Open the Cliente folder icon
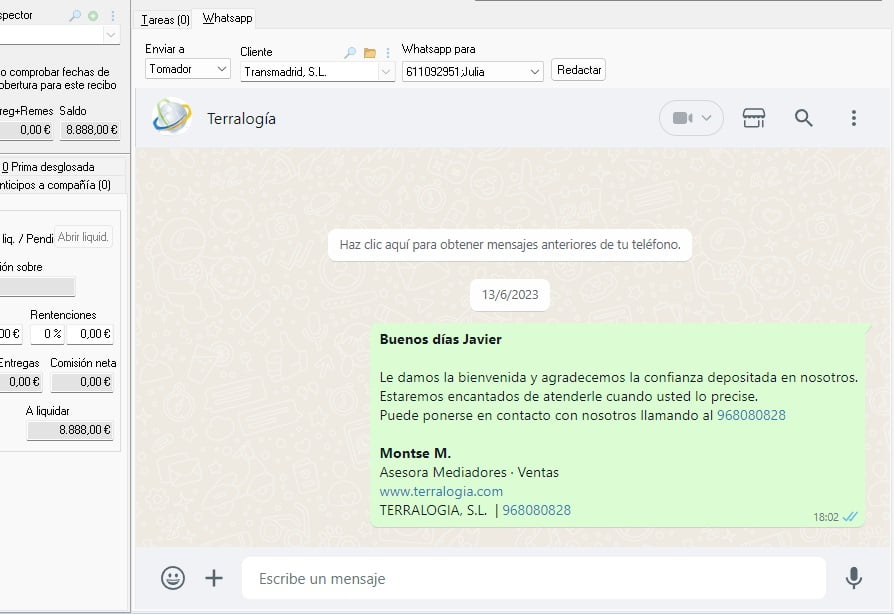Viewport: 894px width, 614px height. point(369,53)
